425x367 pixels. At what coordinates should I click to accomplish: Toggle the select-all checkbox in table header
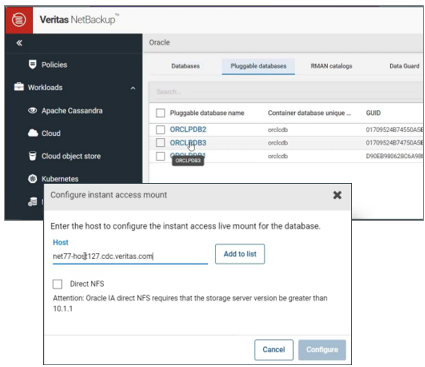[160, 113]
